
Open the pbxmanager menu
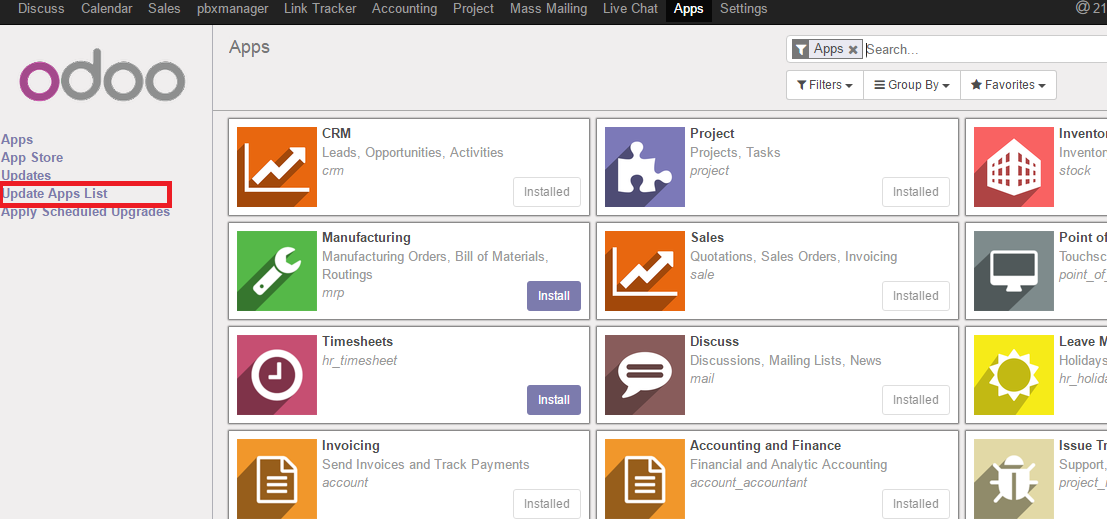tap(232, 9)
